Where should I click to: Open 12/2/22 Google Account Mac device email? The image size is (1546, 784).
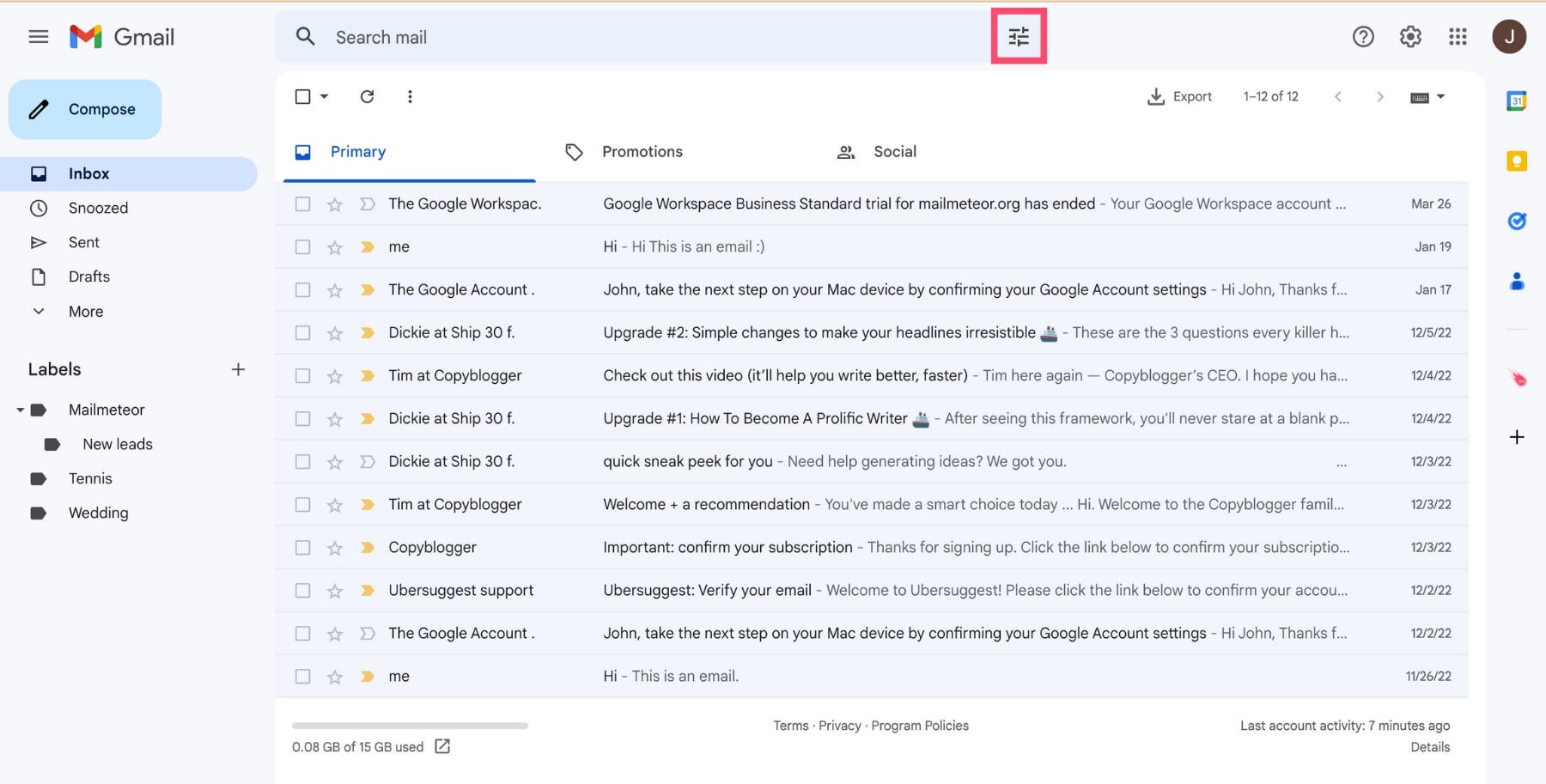click(872, 633)
